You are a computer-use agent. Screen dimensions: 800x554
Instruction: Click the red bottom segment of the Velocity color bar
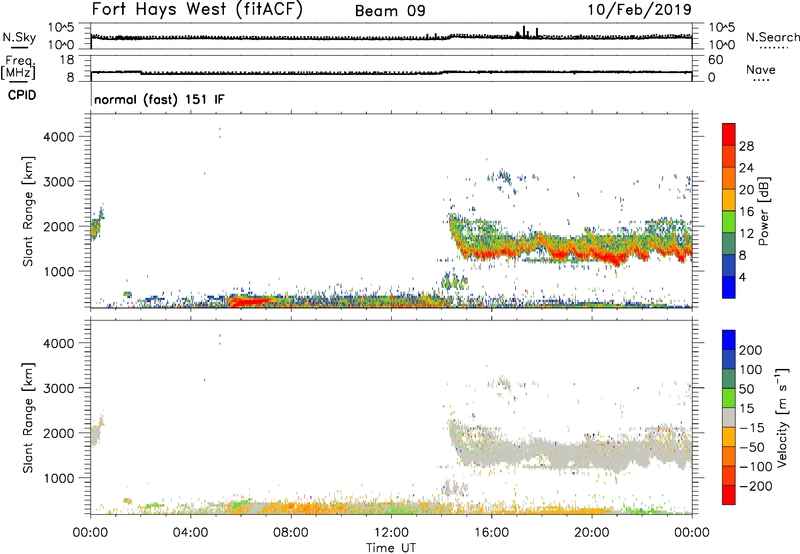pyautogui.click(x=729, y=495)
